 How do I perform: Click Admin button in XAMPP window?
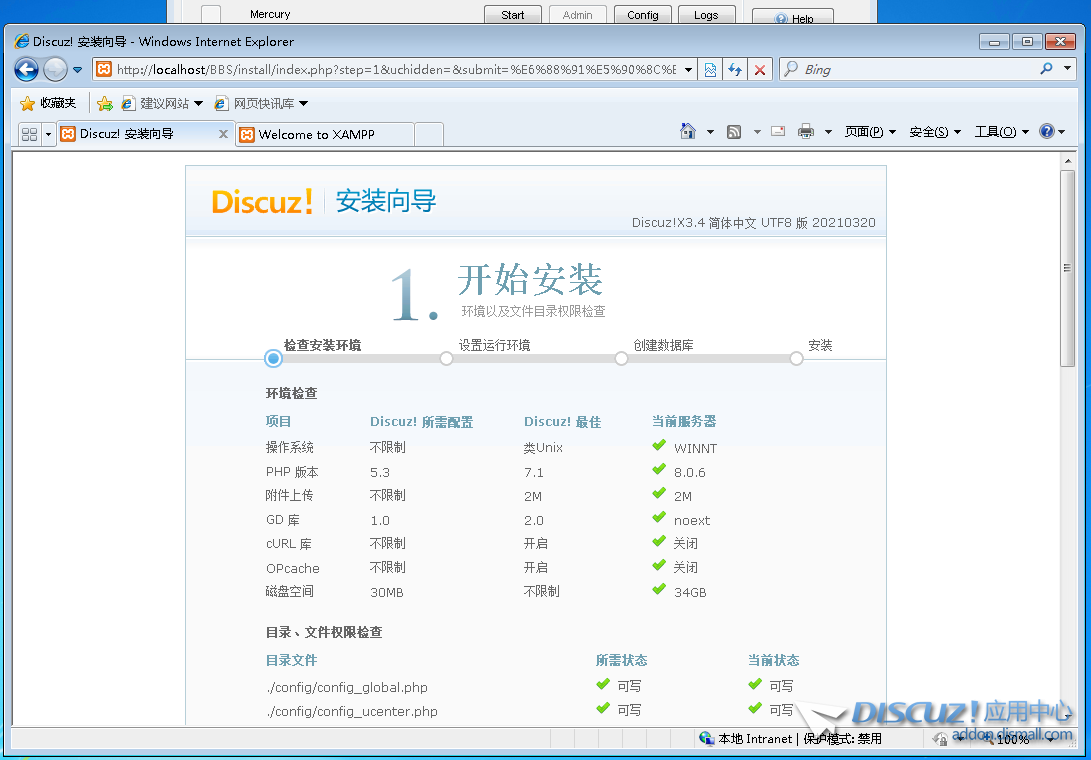(578, 15)
